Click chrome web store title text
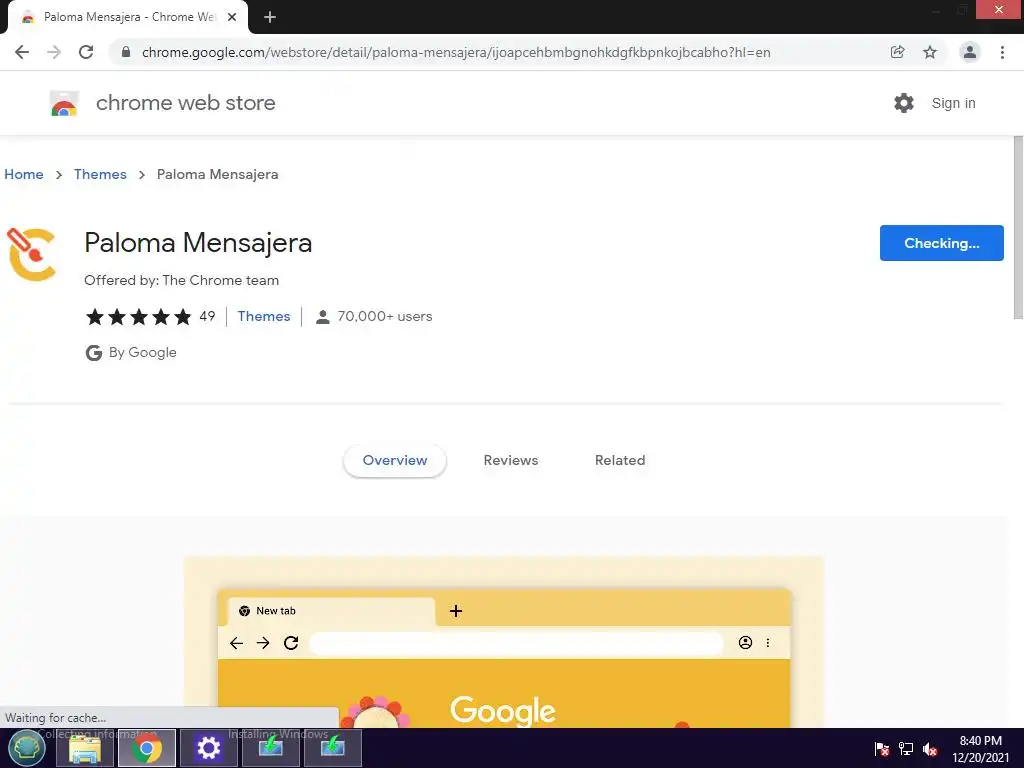This screenshot has height=768, width=1024. [185, 103]
